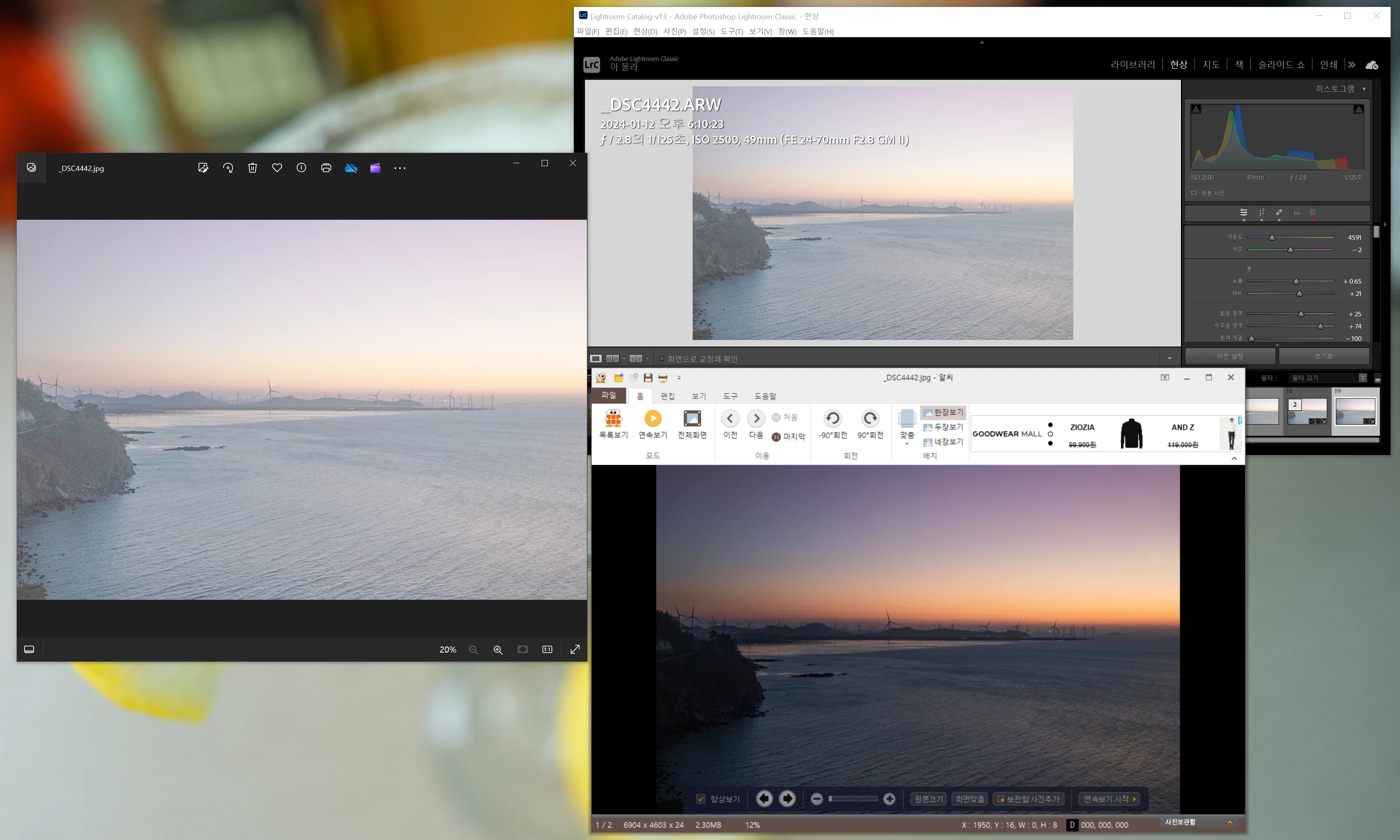This screenshot has height=840, width=1400.
Task: Toggle the 원본 사진 checkbox under histogram
Action: [x=1194, y=193]
